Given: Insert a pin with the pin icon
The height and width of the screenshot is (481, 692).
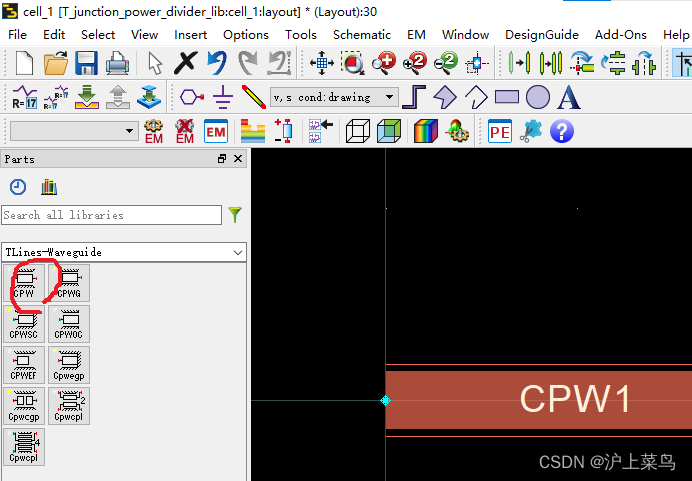Looking at the screenshot, I should click(x=192, y=97).
